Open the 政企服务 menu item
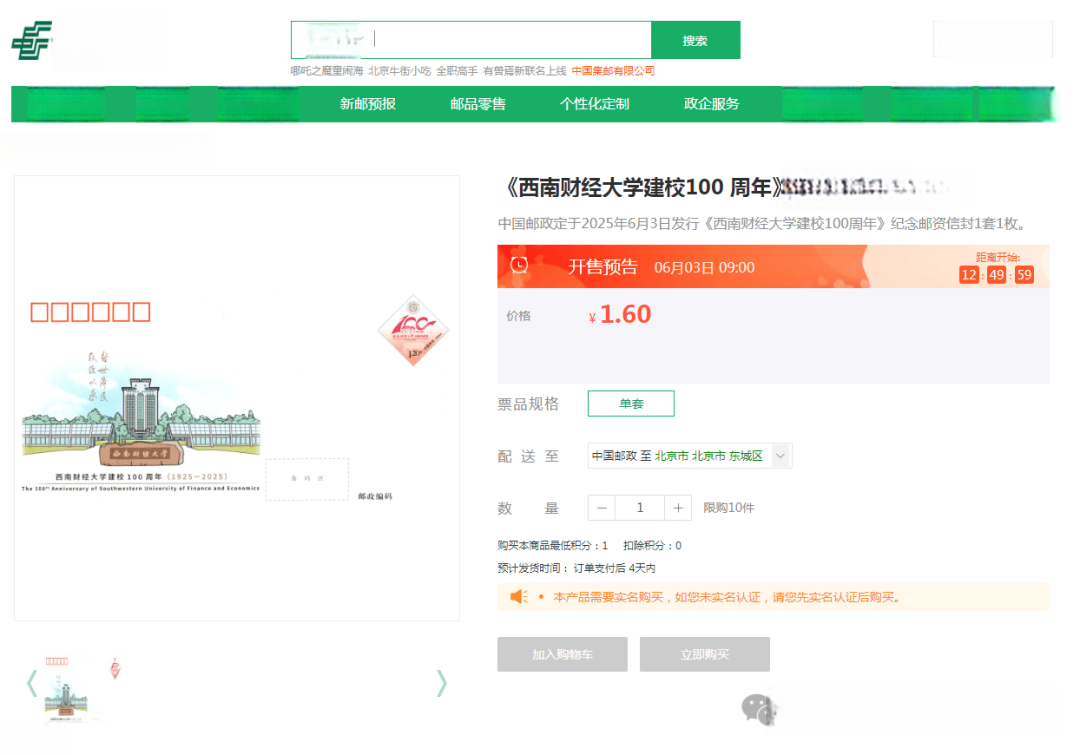Image resolution: width=1080 pixels, height=755 pixels. 712,104
